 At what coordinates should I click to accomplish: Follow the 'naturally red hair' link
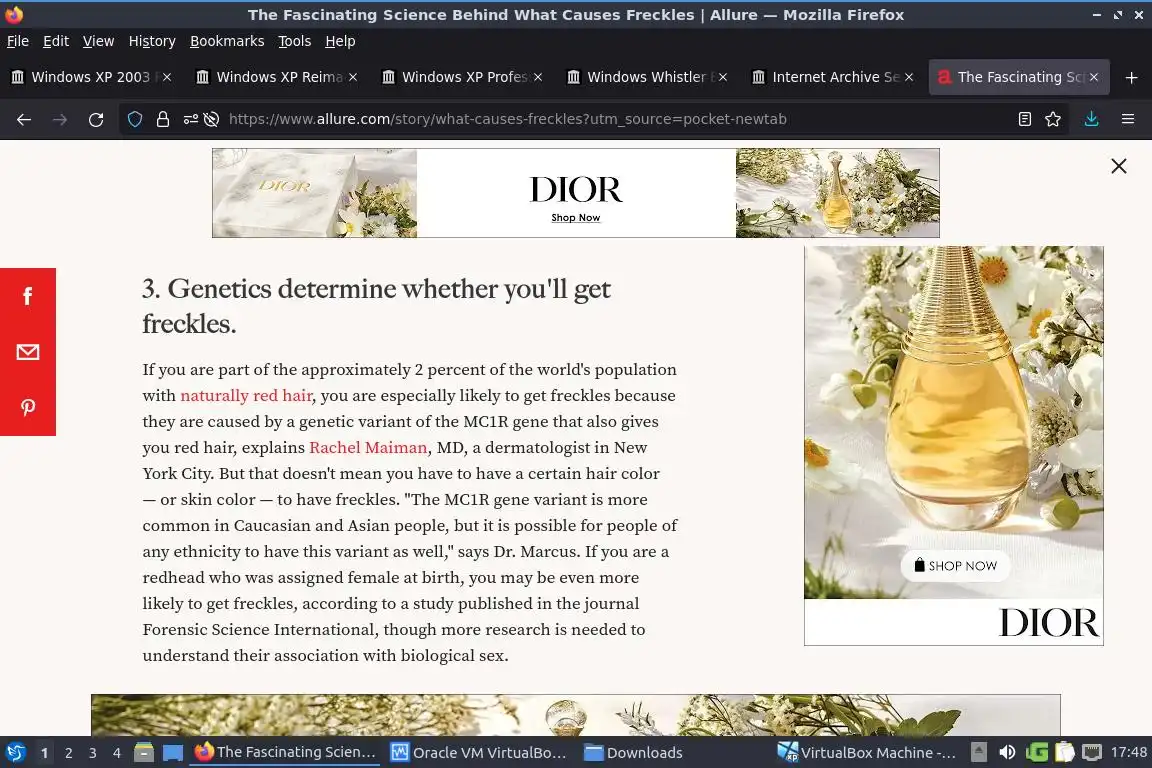pos(246,395)
